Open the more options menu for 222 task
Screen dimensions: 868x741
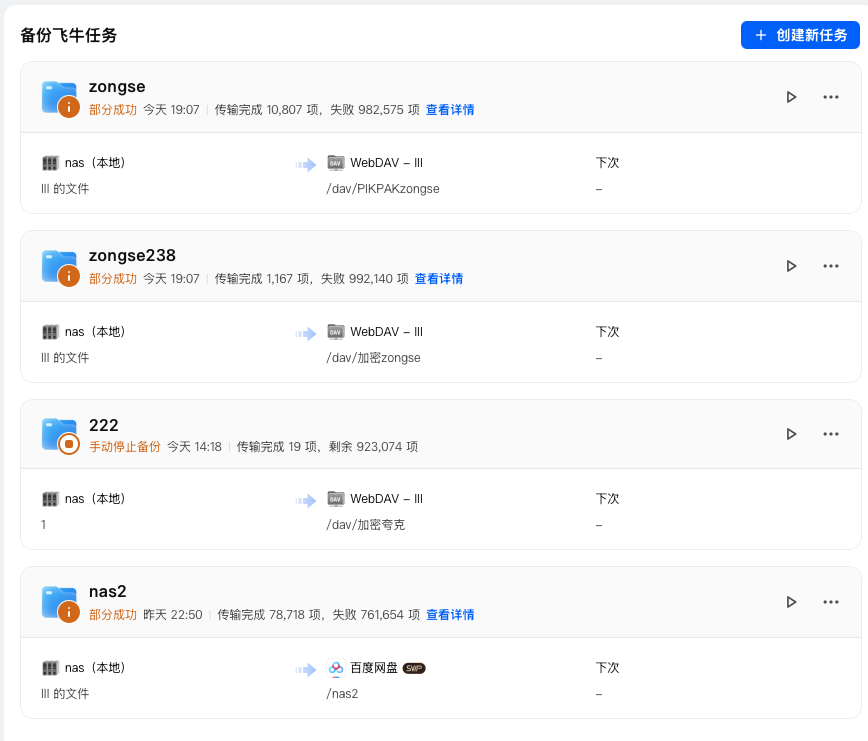(830, 434)
